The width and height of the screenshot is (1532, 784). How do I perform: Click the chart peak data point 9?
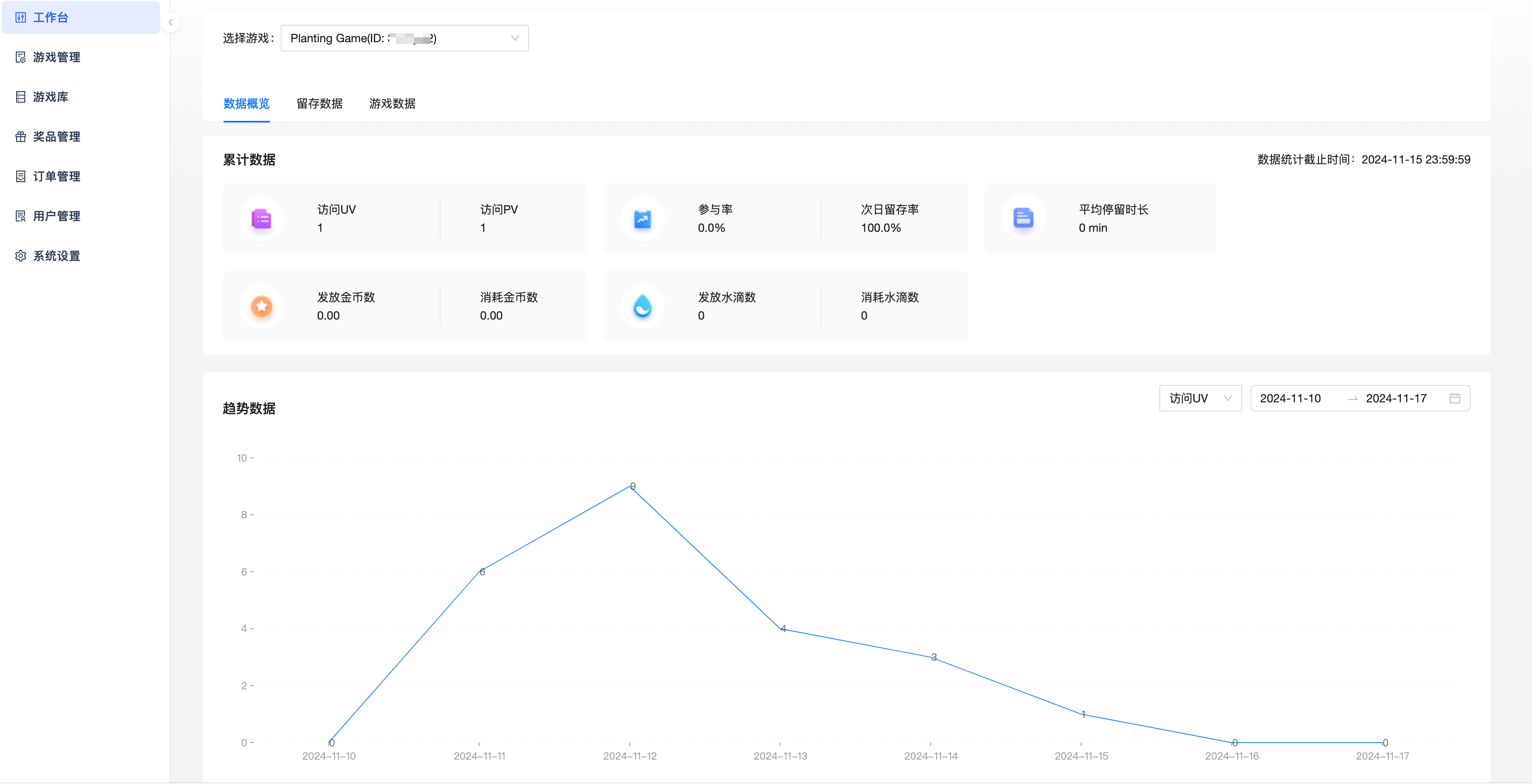tap(631, 486)
